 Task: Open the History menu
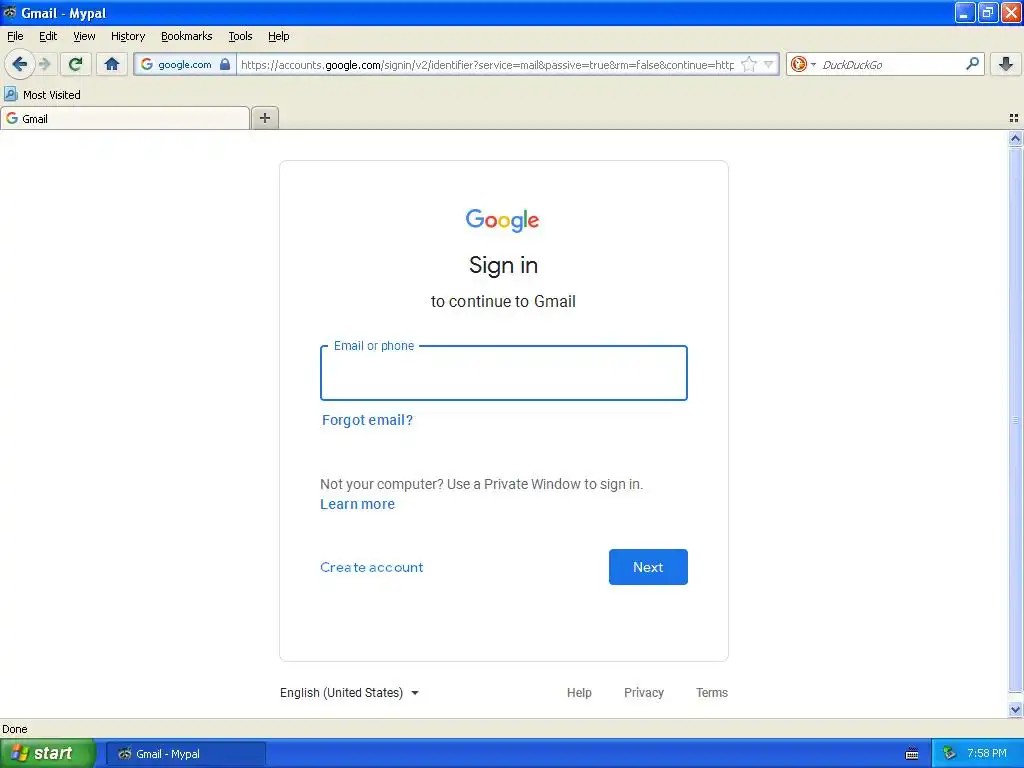127,36
